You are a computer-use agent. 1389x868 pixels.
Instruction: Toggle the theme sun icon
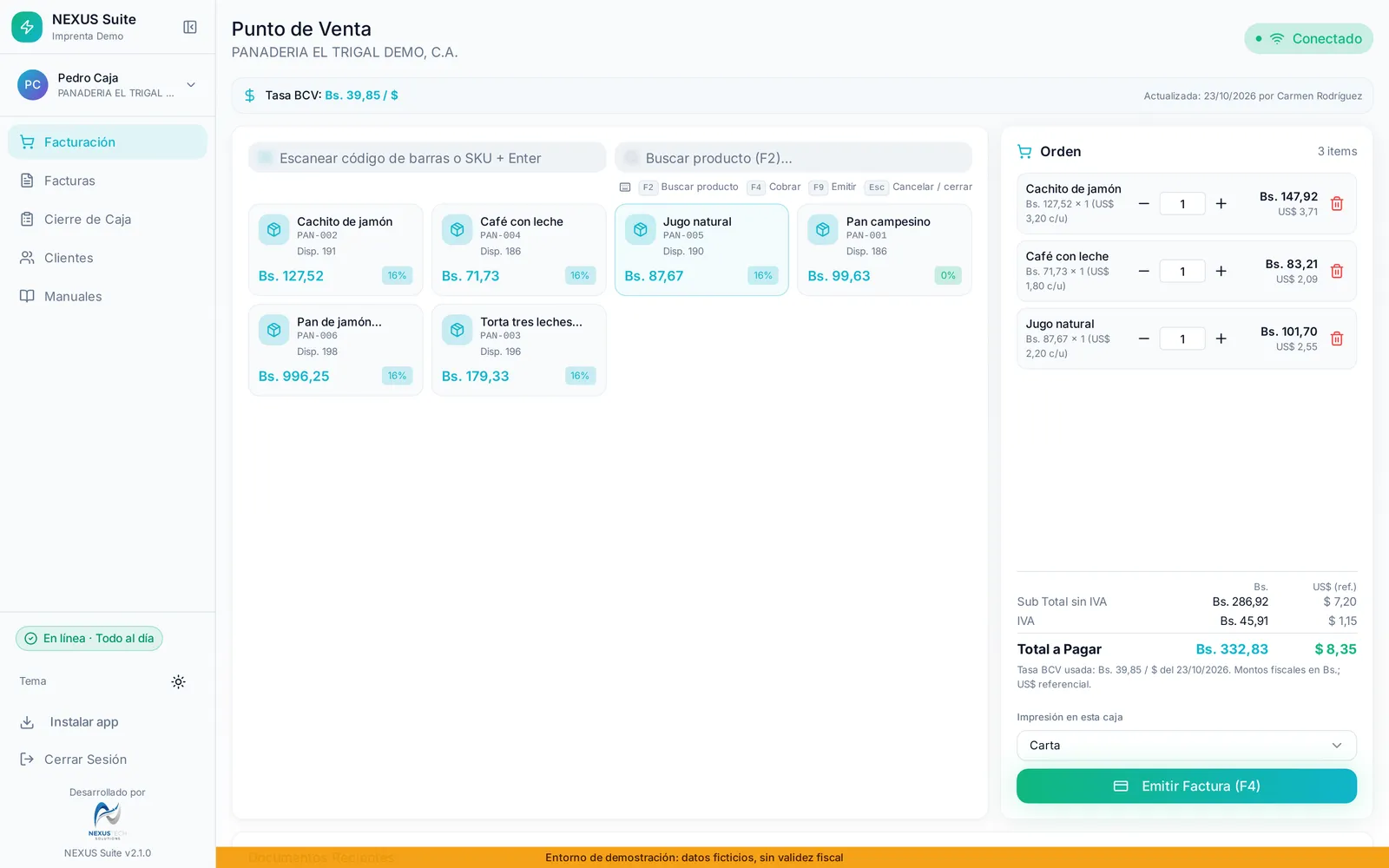[x=178, y=681]
